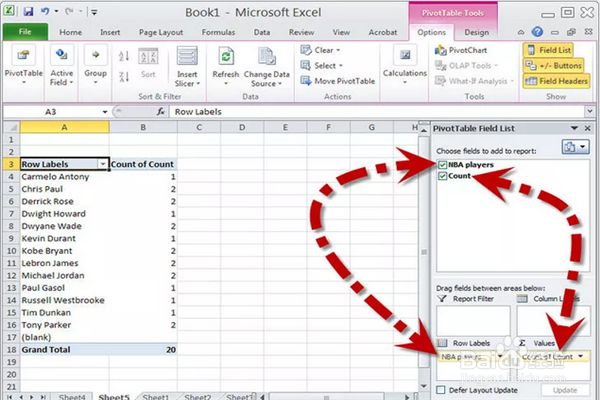The width and height of the screenshot is (600, 400).
Task: Select the Grand Total cell
Action: point(64,349)
